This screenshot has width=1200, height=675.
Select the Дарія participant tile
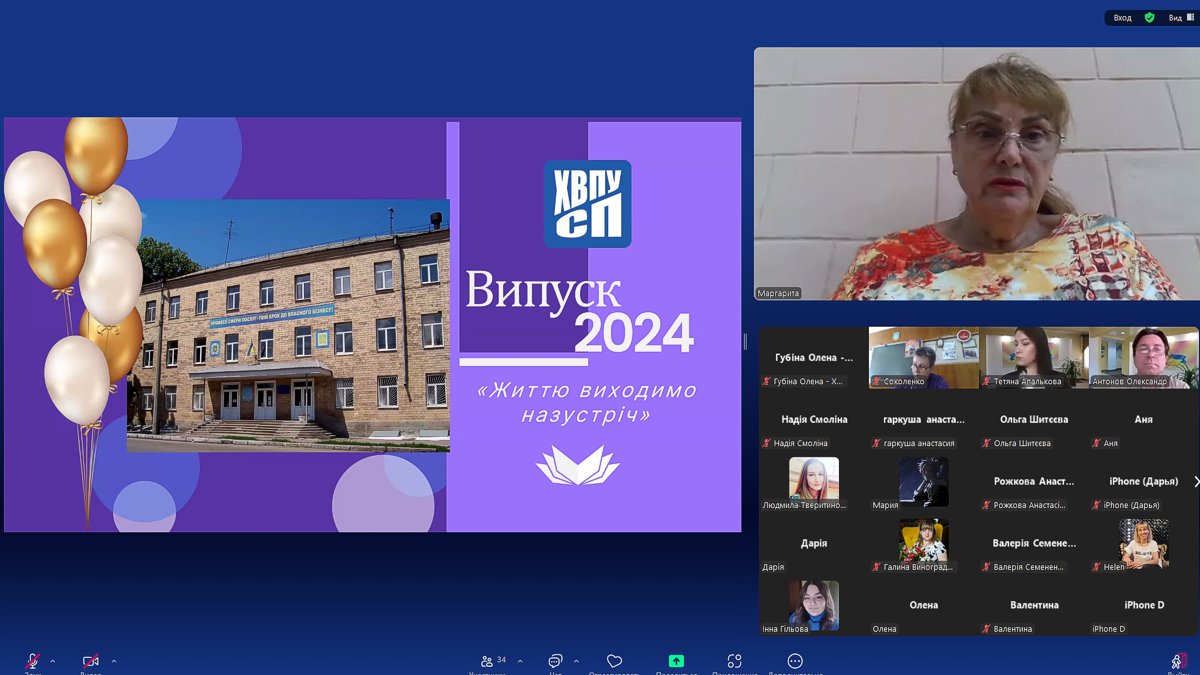[x=814, y=544]
